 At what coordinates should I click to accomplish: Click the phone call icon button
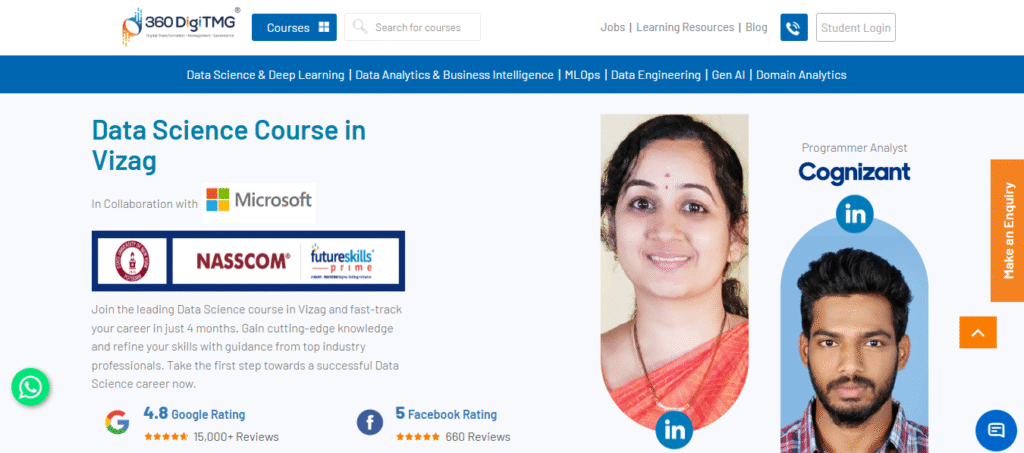[x=793, y=27]
